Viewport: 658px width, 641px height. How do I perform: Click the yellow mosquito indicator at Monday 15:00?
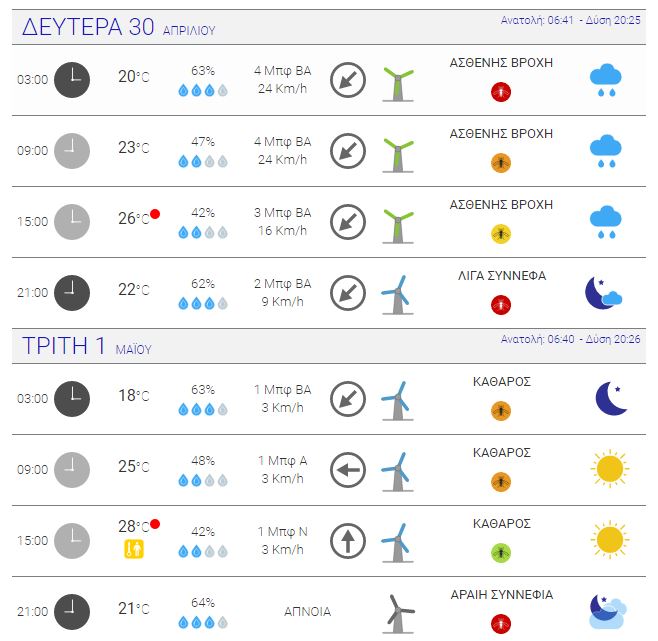point(501,233)
